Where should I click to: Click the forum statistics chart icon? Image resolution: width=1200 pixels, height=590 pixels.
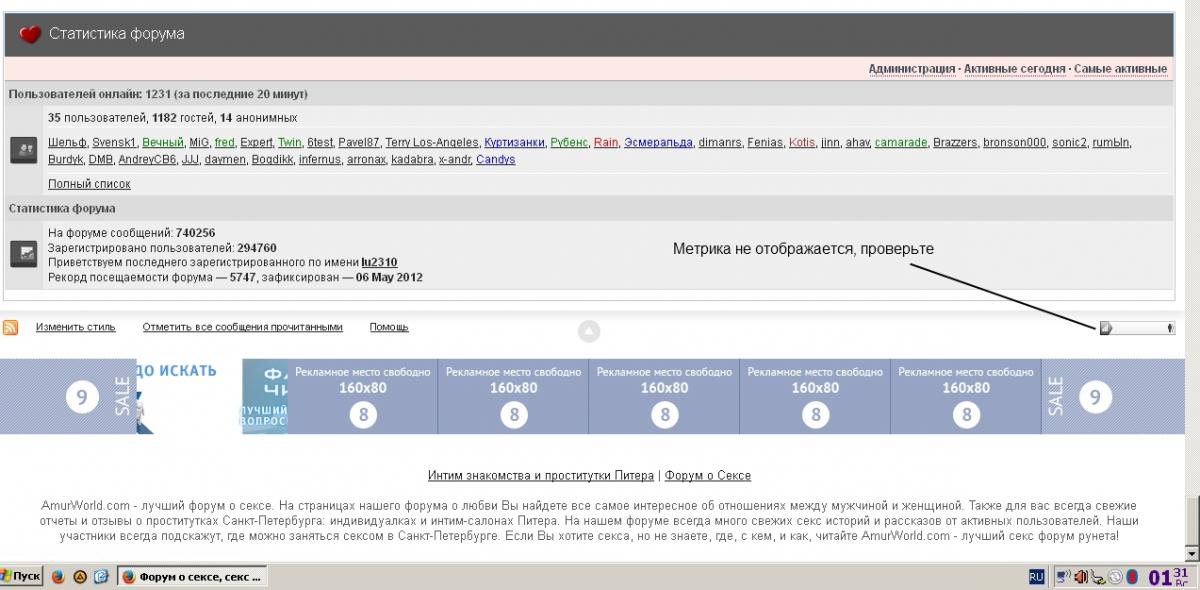click(23, 254)
